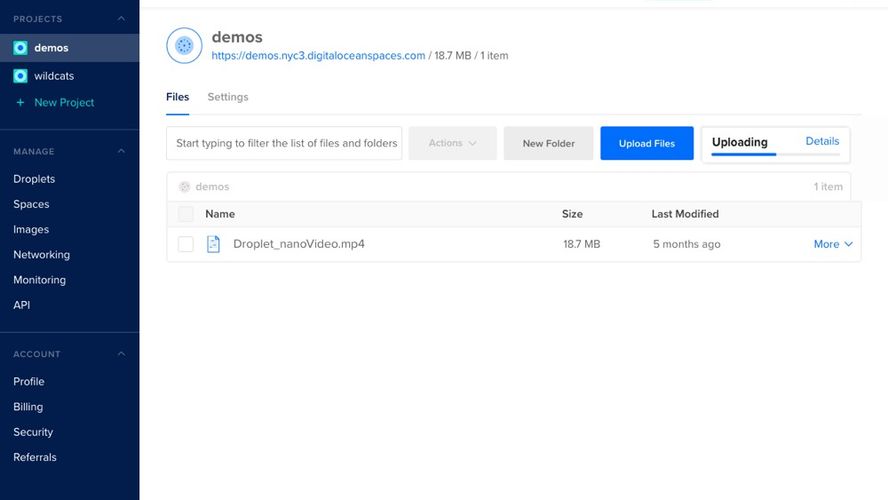
Task: Click the small demos breadcrumb icon
Action: pos(184,186)
